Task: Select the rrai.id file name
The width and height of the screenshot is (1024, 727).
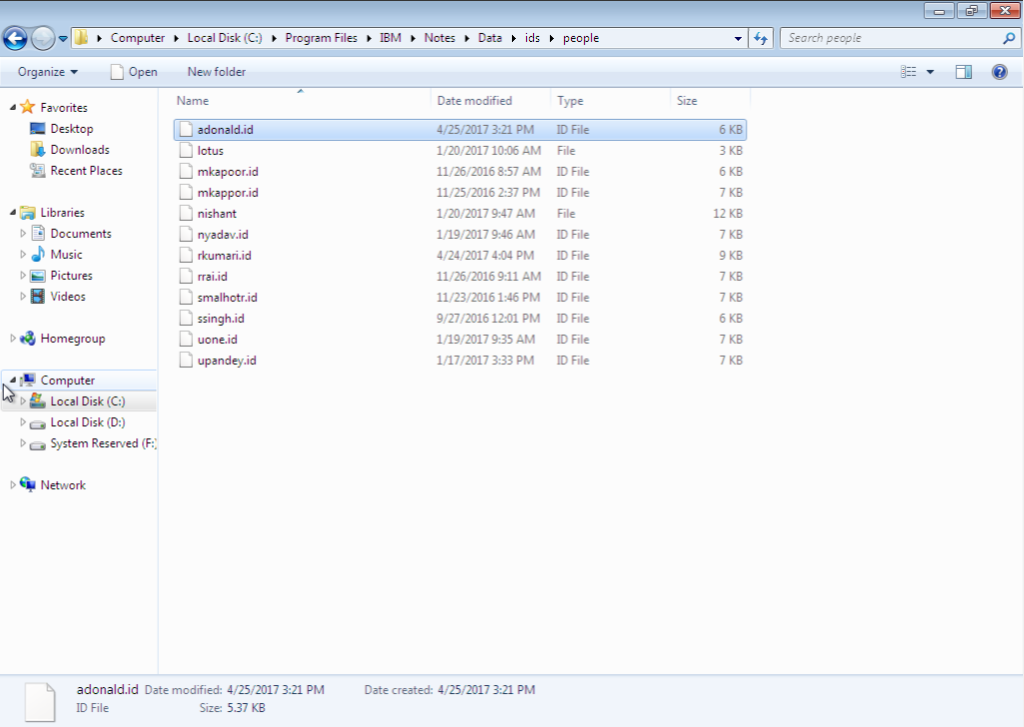Action: (x=212, y=276)
